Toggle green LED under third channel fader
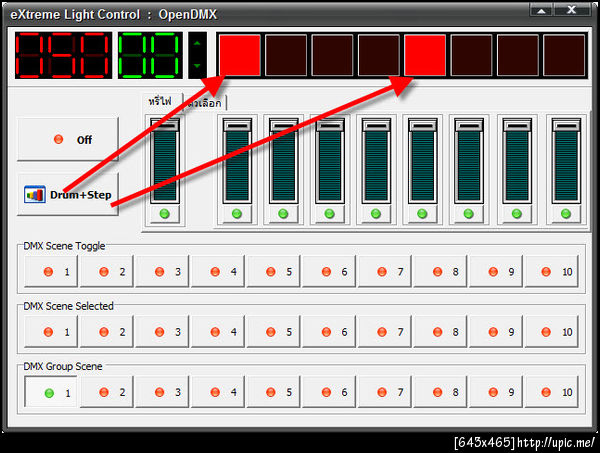Viewport: 600px width, 453px height. [330, 214]
